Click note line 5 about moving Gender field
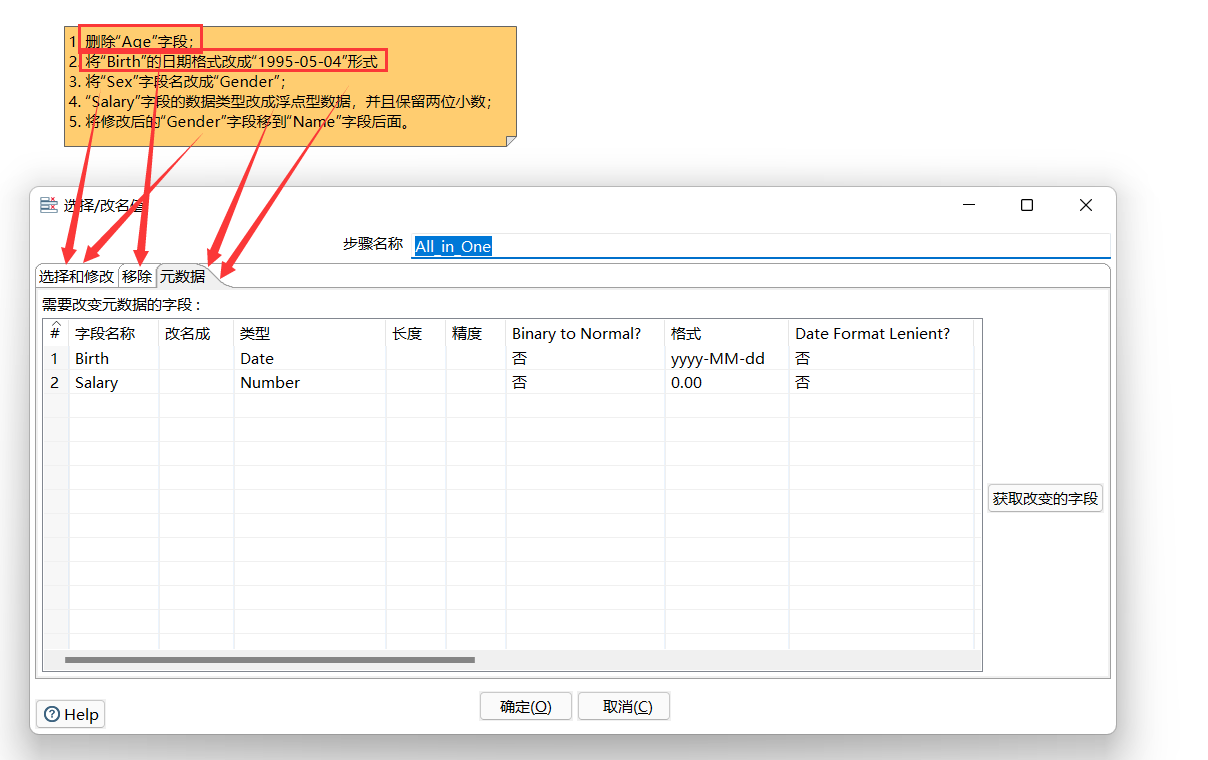Image resolution: width=1208 pixels, height=760 pixels. coord(241,121)
